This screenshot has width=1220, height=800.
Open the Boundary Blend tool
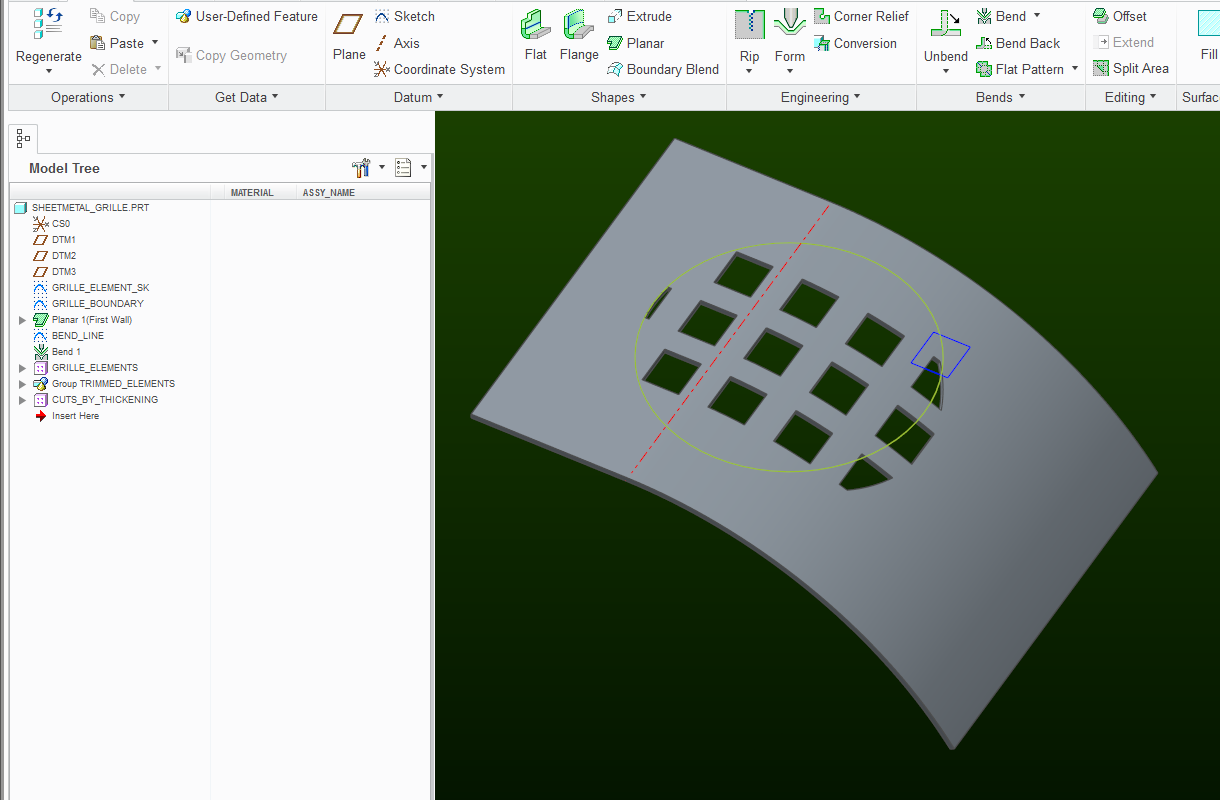(663, 69)
